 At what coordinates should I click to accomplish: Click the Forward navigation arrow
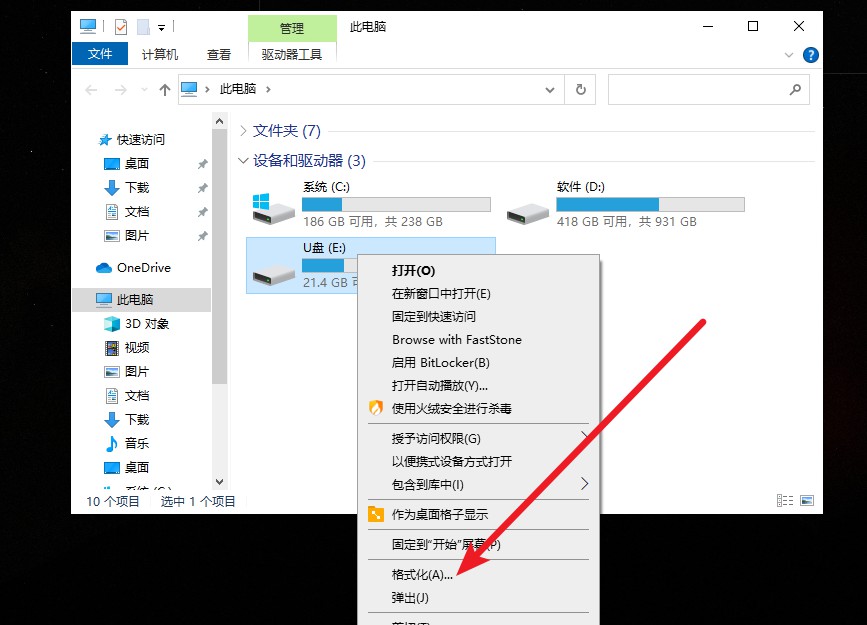(121, 90)
